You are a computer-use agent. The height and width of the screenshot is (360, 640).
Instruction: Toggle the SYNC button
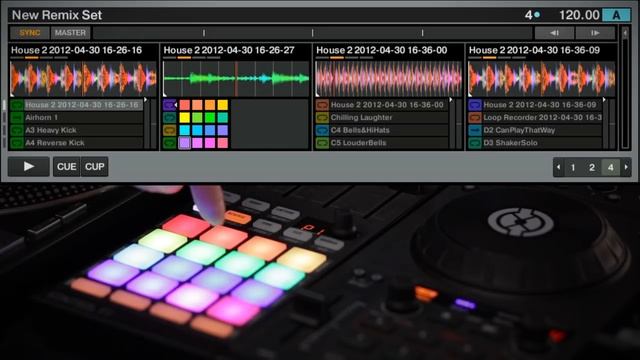click(29, 33)
